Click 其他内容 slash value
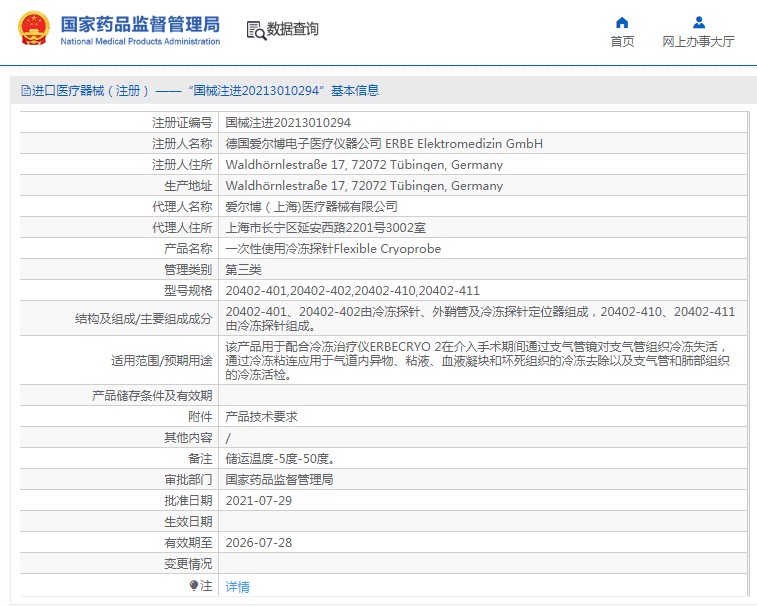This screenshot has width=757, height=606. point(228,438)
